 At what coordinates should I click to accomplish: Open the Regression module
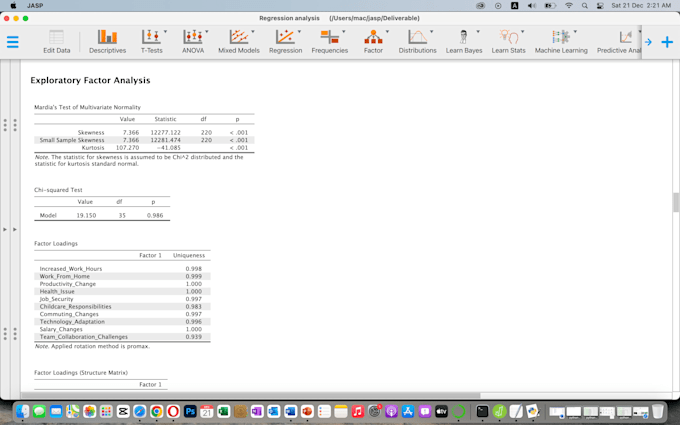click(285, 42)
